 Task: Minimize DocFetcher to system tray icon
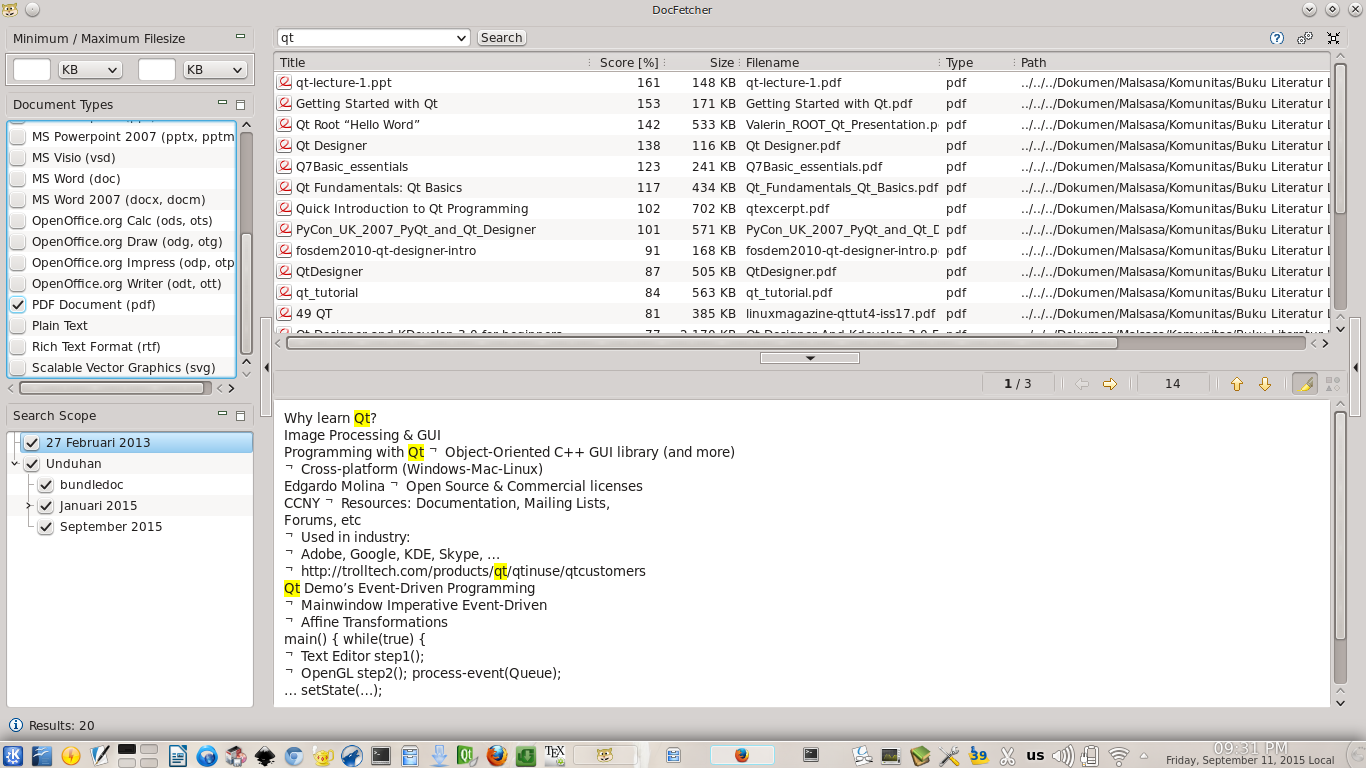[x=1333, y=38]
